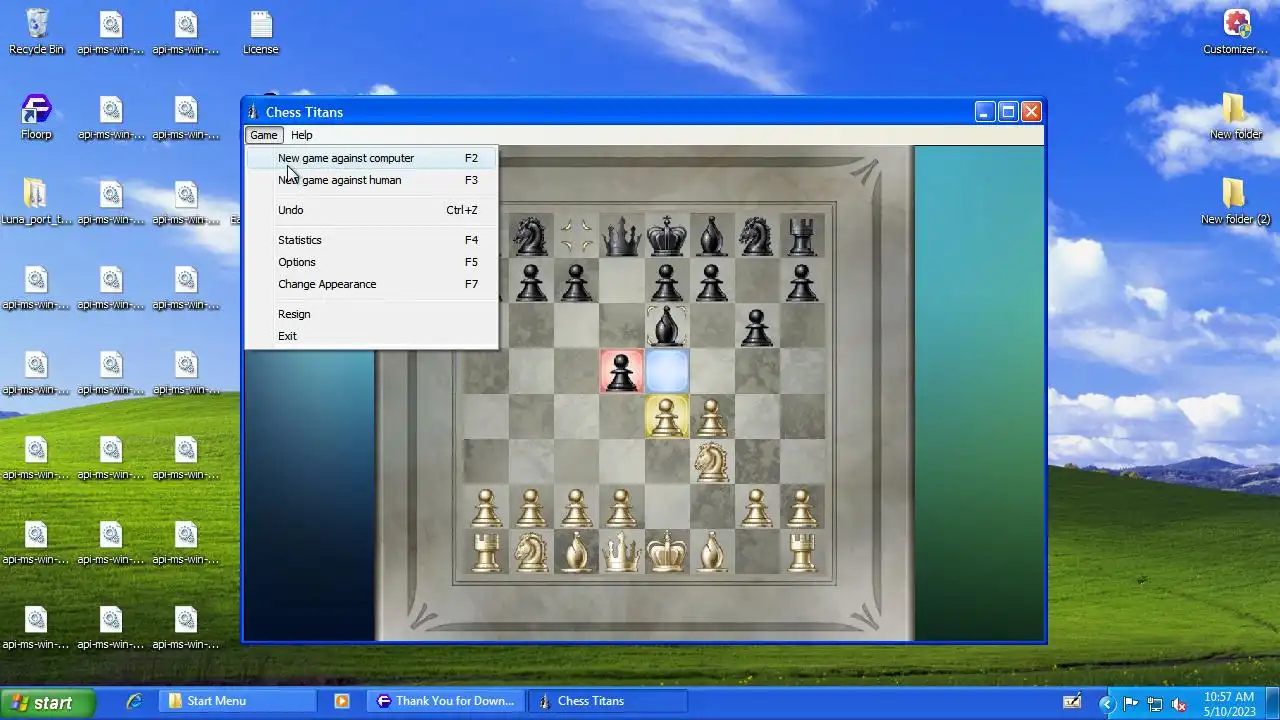Select the New folder (2) desktop icon
1280x720 pixels.
1236,202
